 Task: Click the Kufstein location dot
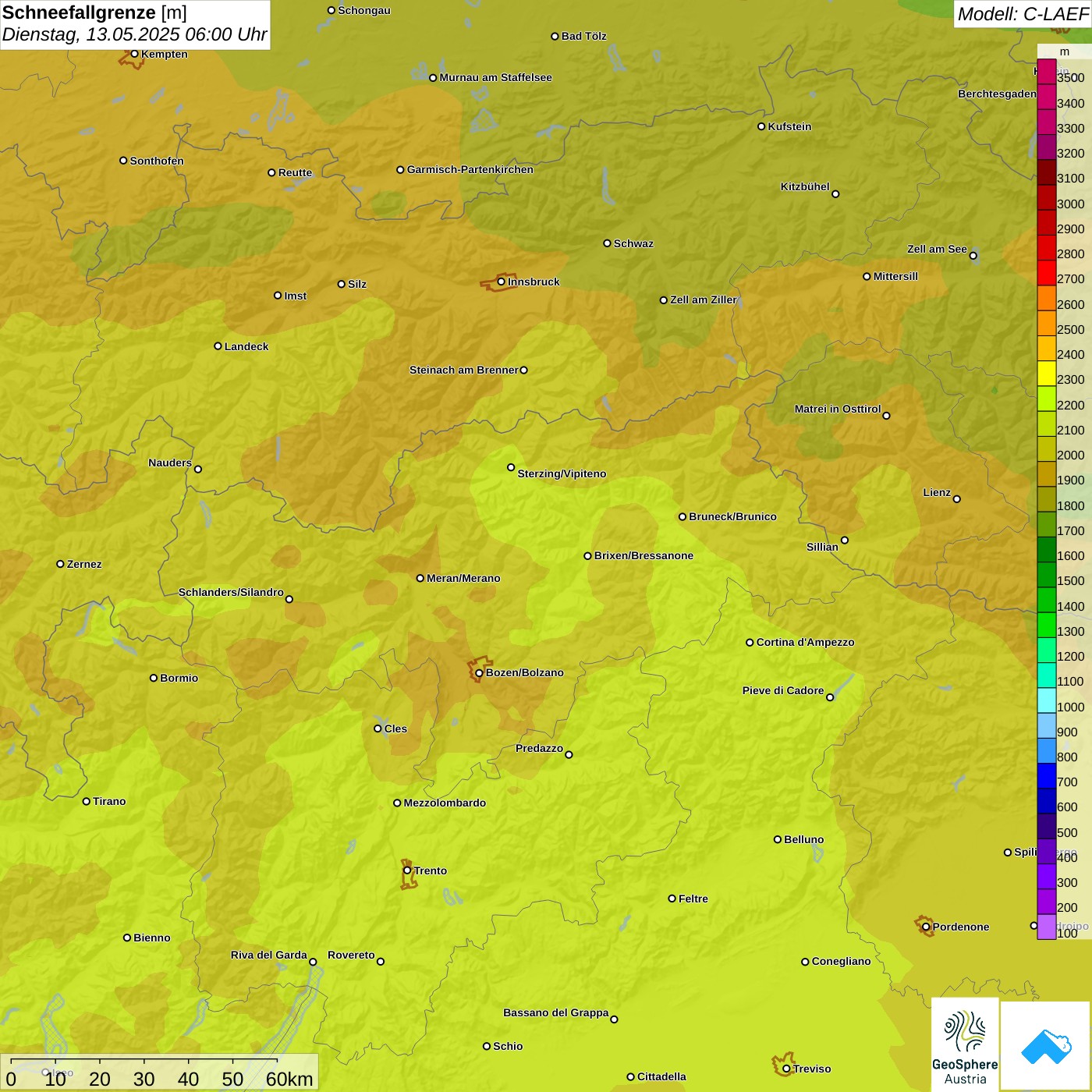point(761,126)
